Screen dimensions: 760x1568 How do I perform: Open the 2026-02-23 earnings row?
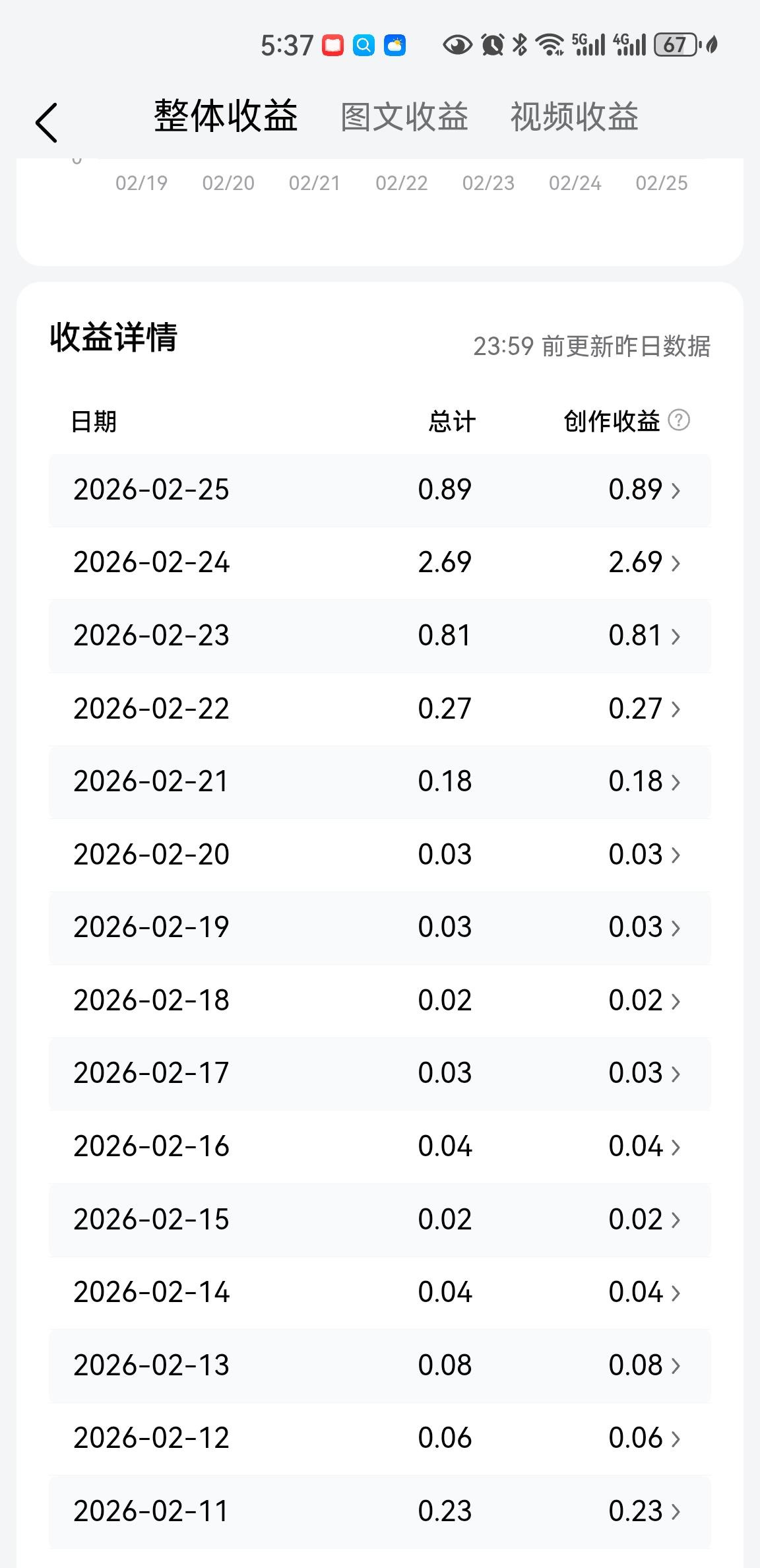pos(379,636)
